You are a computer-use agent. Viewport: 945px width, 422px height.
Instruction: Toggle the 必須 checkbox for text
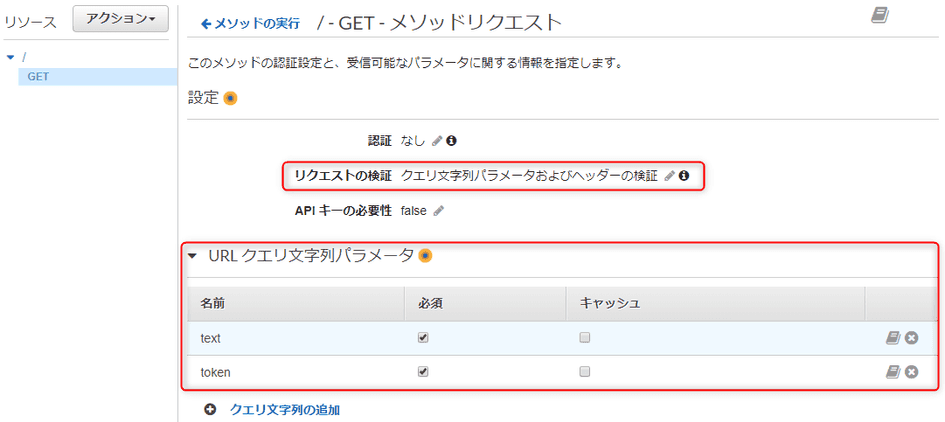pos(422,338)
